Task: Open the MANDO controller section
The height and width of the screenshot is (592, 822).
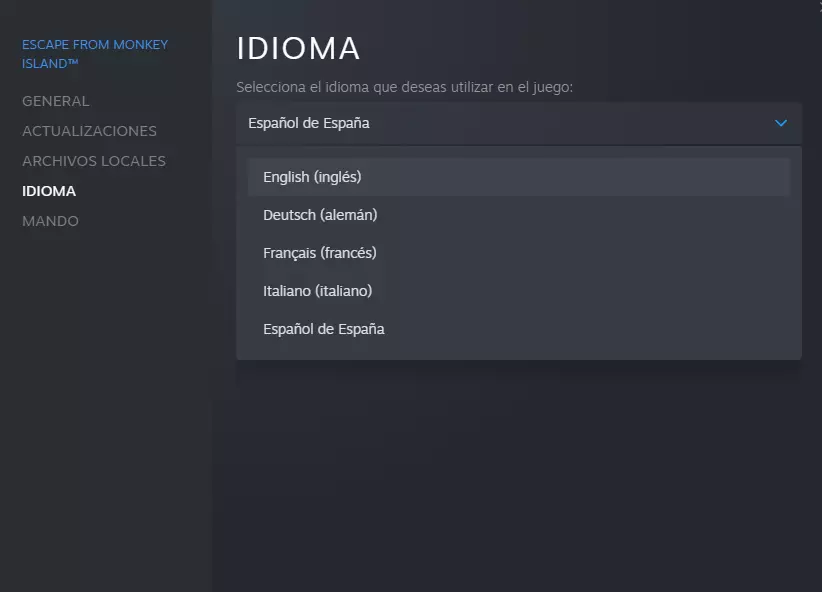Action: tap(50, 221)
